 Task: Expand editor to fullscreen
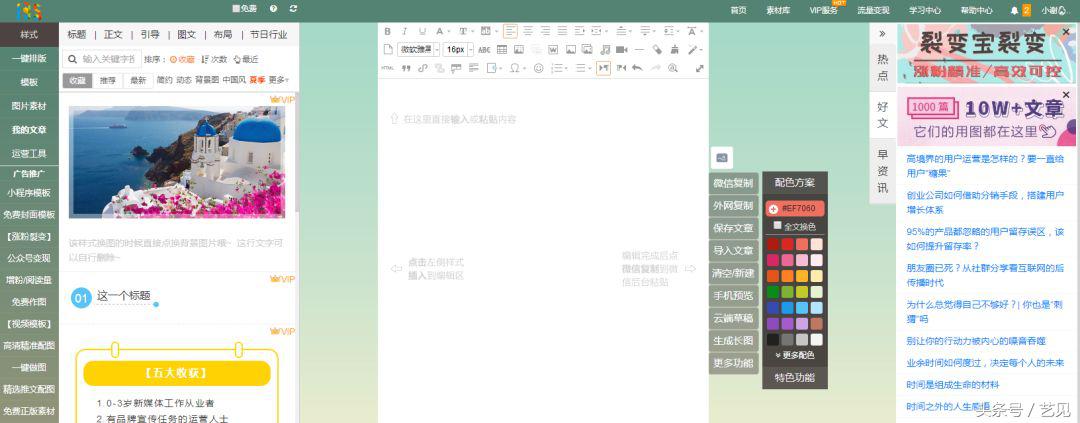pyautogui.click(x=699, y=68)
